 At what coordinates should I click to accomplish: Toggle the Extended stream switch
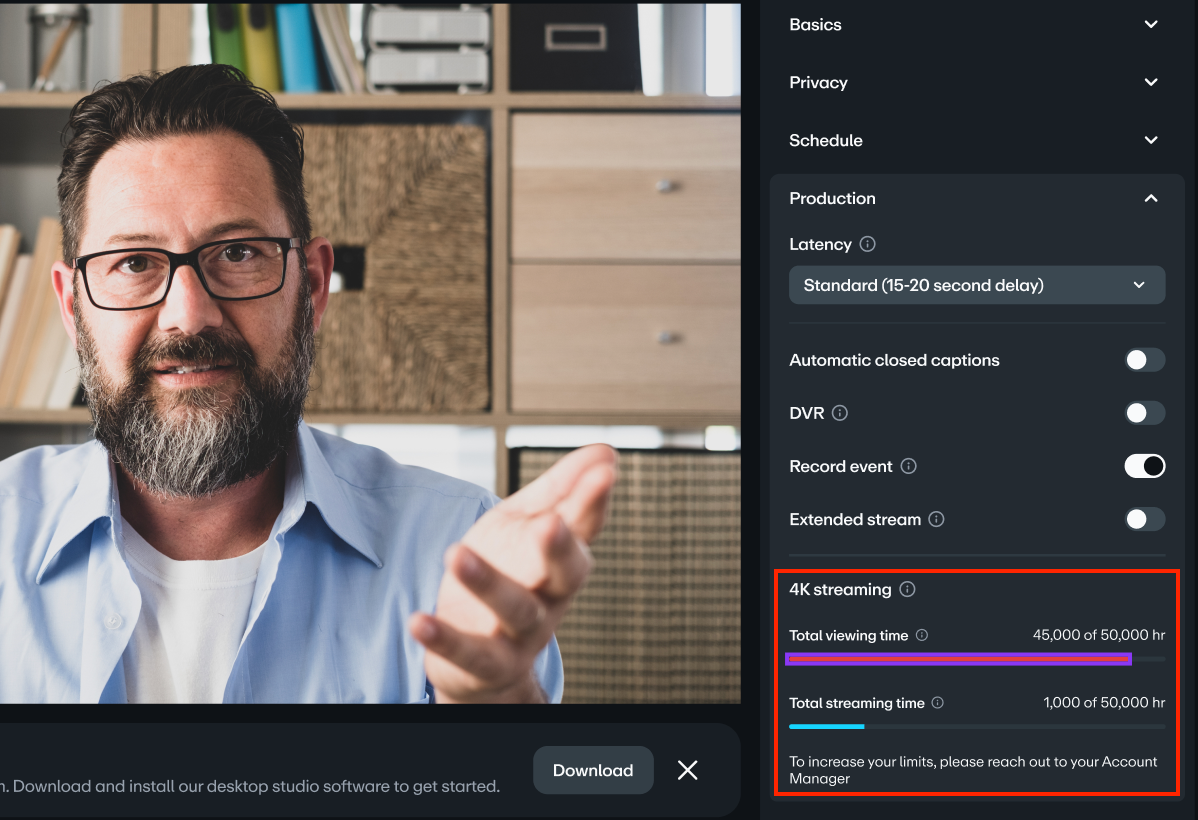point(1144,519)
